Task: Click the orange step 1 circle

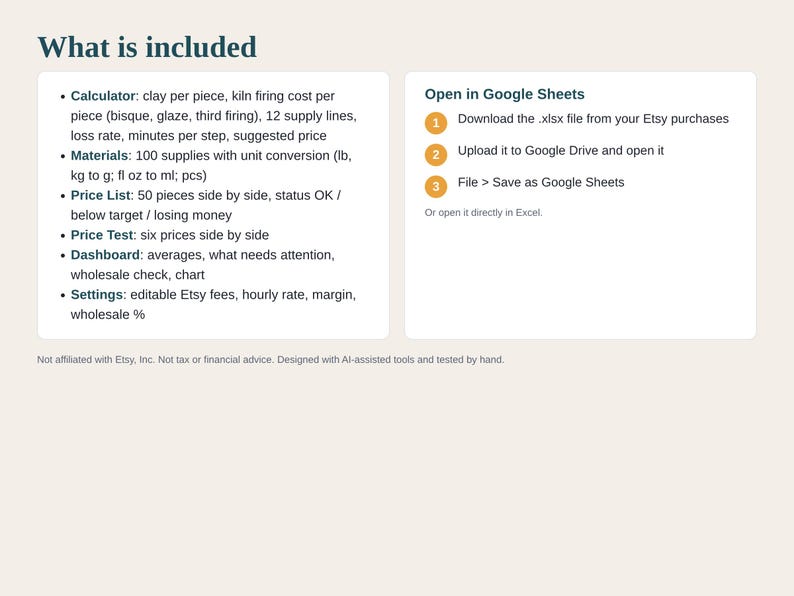Action: point(435,123)
